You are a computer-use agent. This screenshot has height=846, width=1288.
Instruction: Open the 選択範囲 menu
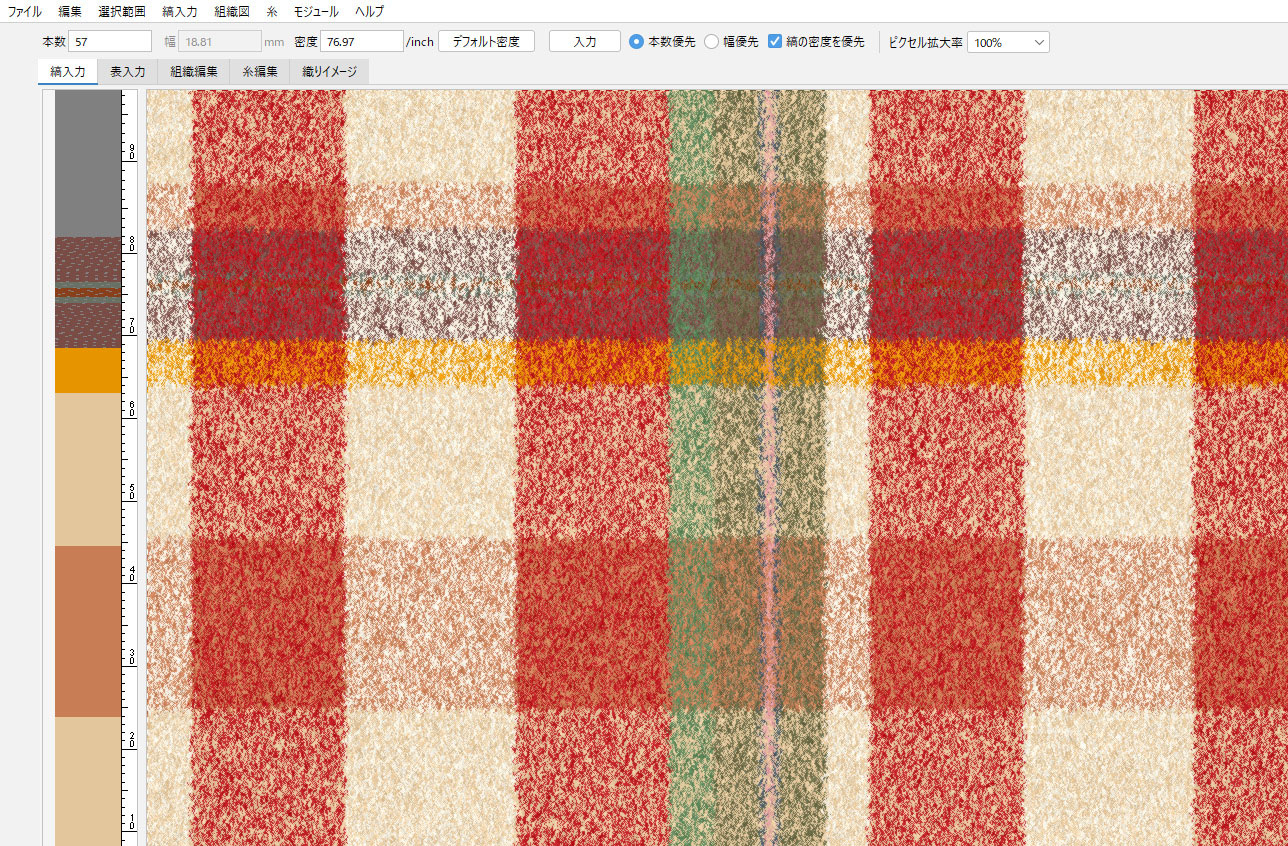click(122, 11)
